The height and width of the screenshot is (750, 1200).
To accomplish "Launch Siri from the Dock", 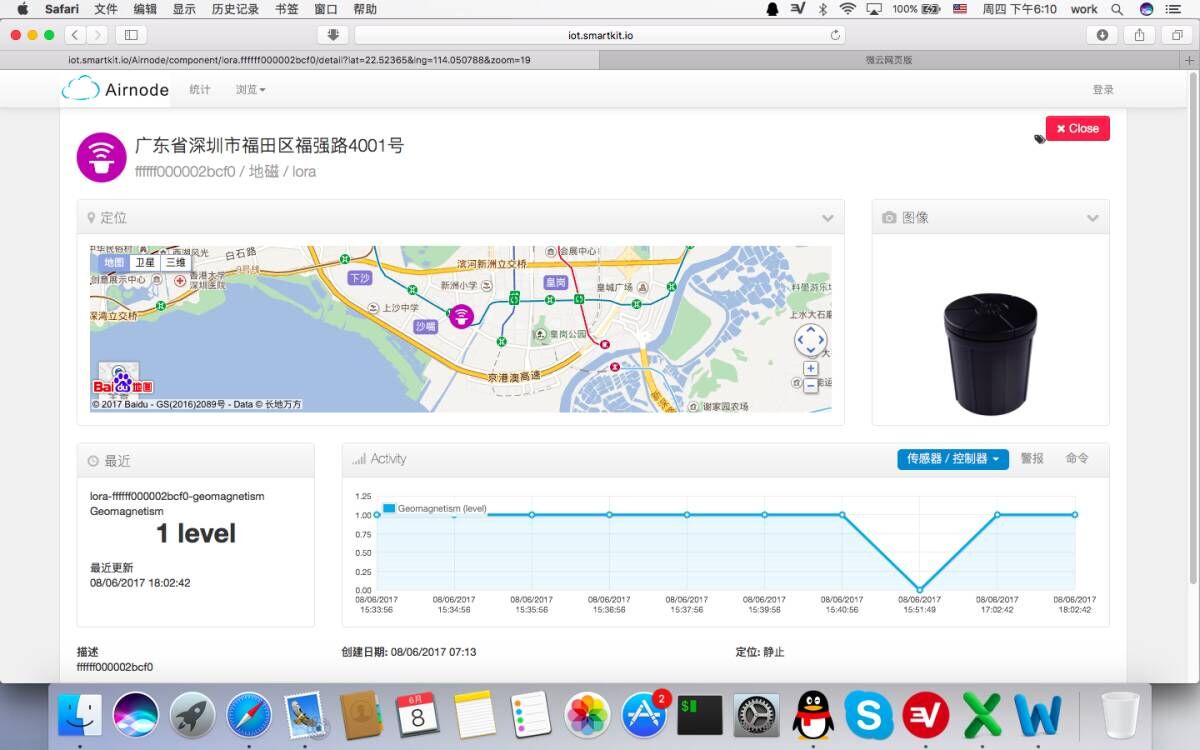I will (x=135, y=715).
